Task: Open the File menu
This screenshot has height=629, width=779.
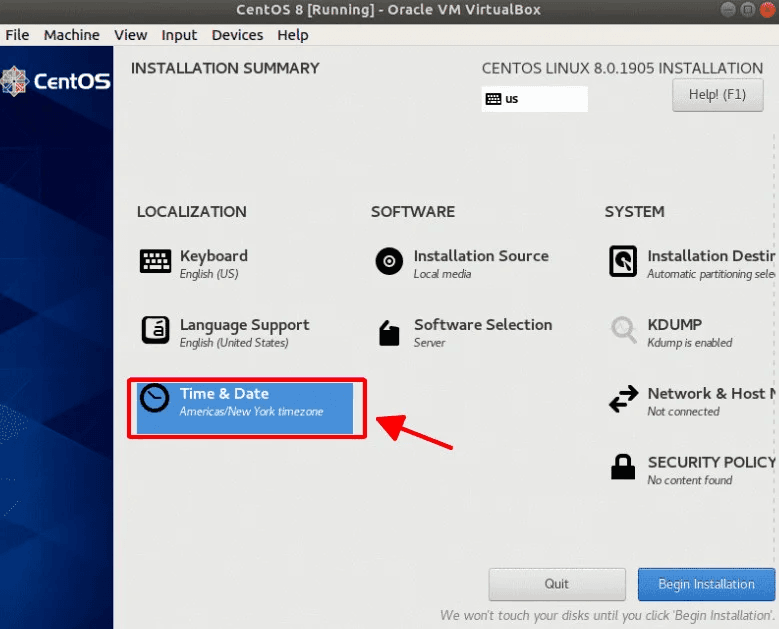Action: pyautogui.click(x=17, y=35)
